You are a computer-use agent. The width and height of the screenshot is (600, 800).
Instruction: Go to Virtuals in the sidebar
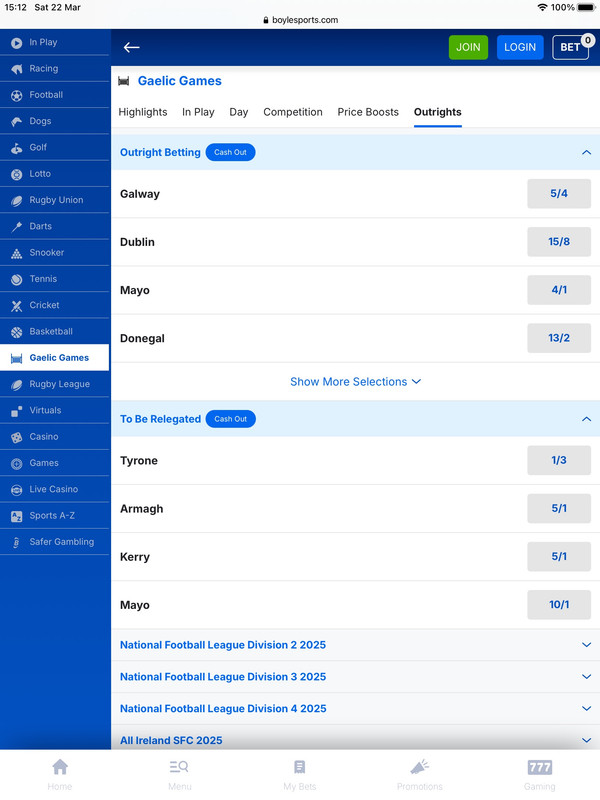[55, 411]
